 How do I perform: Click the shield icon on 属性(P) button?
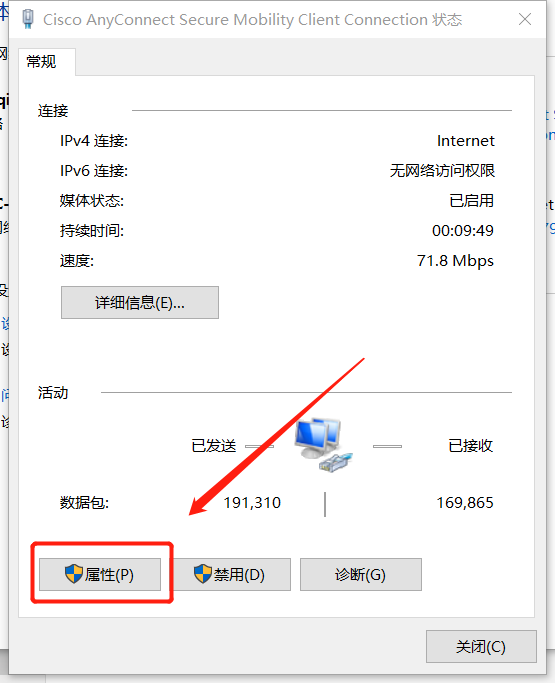[x=74, y=574]
